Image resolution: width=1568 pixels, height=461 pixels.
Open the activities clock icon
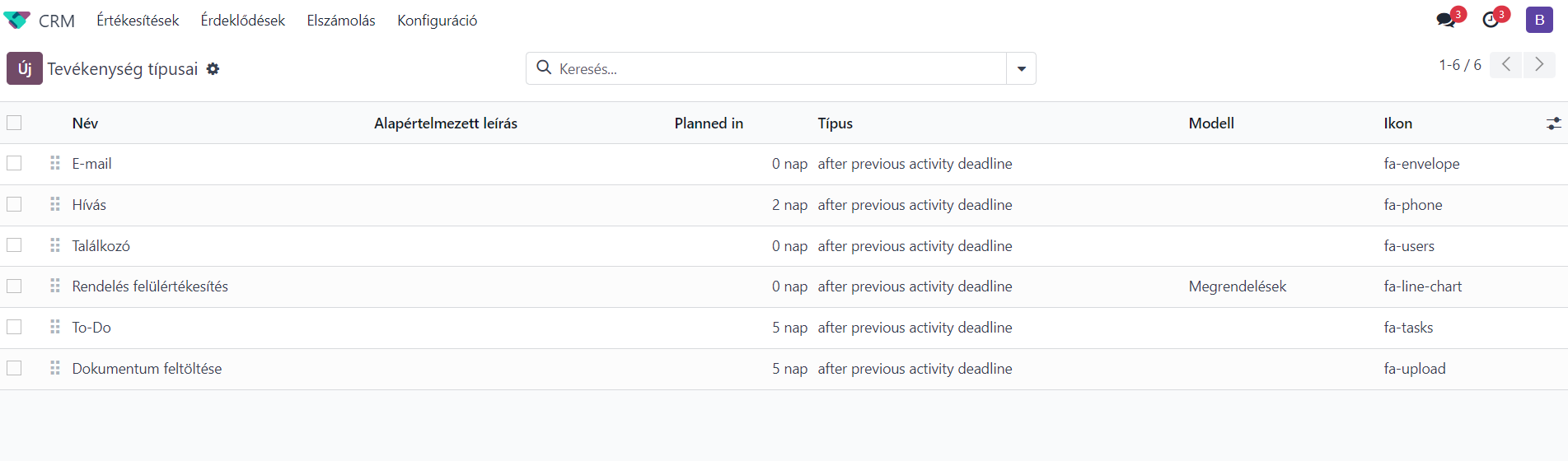click(1490, 20)
